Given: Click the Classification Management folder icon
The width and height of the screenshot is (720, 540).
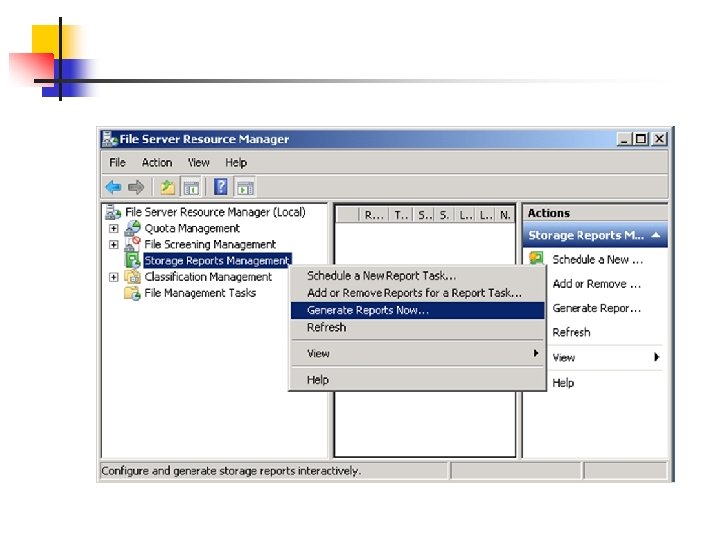Looking at the screenshot, I should (133, 277).
